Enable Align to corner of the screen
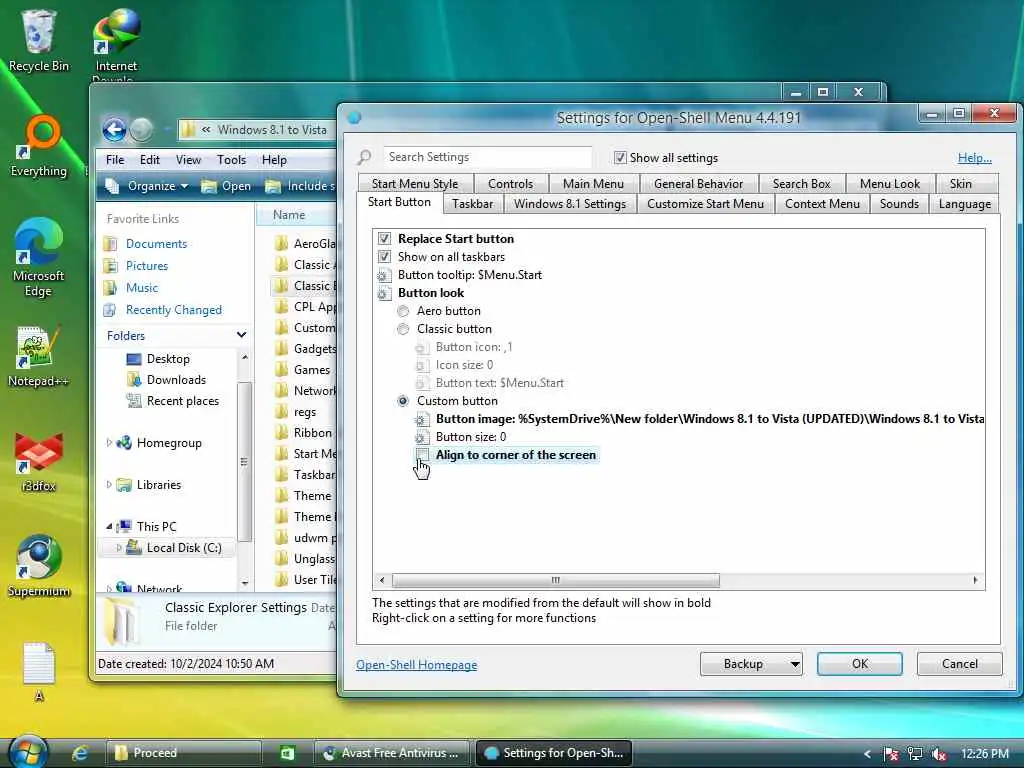Image resolution: width=1024 pixels, height=768 pixels. click(x=423, y=455)
